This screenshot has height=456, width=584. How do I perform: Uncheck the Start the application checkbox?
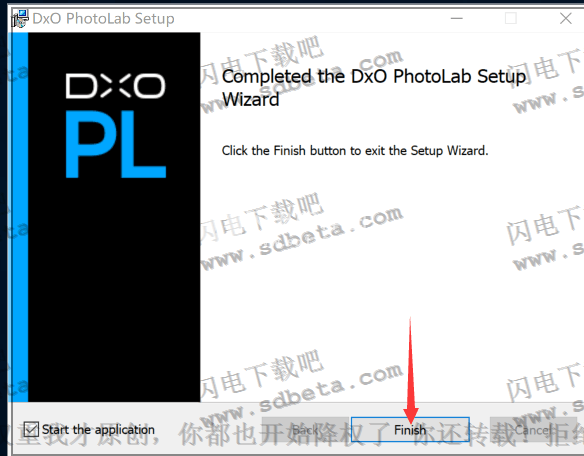[x=31, y=429]
